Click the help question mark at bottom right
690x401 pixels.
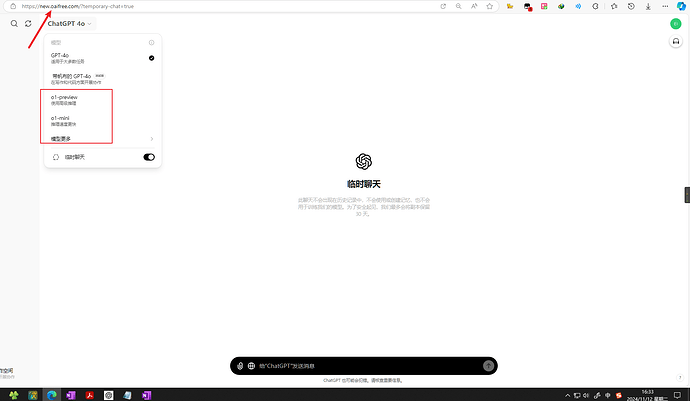click(x=680, y=378)
